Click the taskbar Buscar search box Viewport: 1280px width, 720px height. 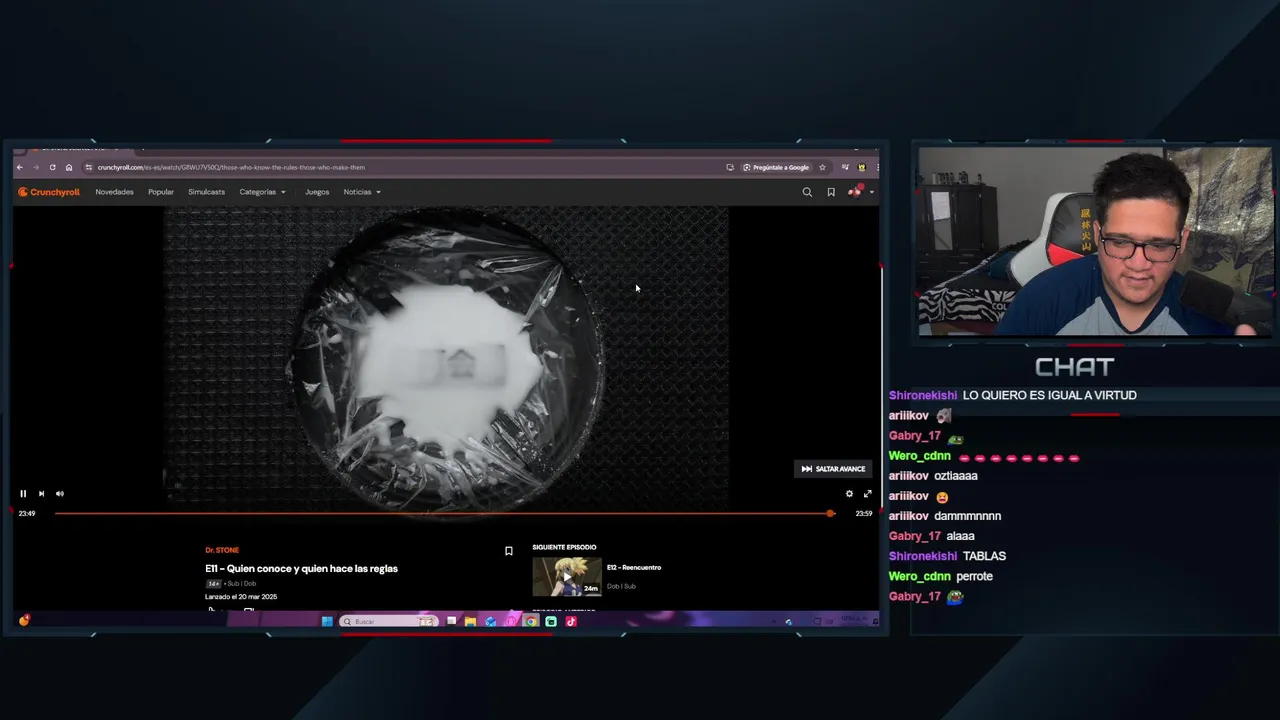(x=388, y=621)
